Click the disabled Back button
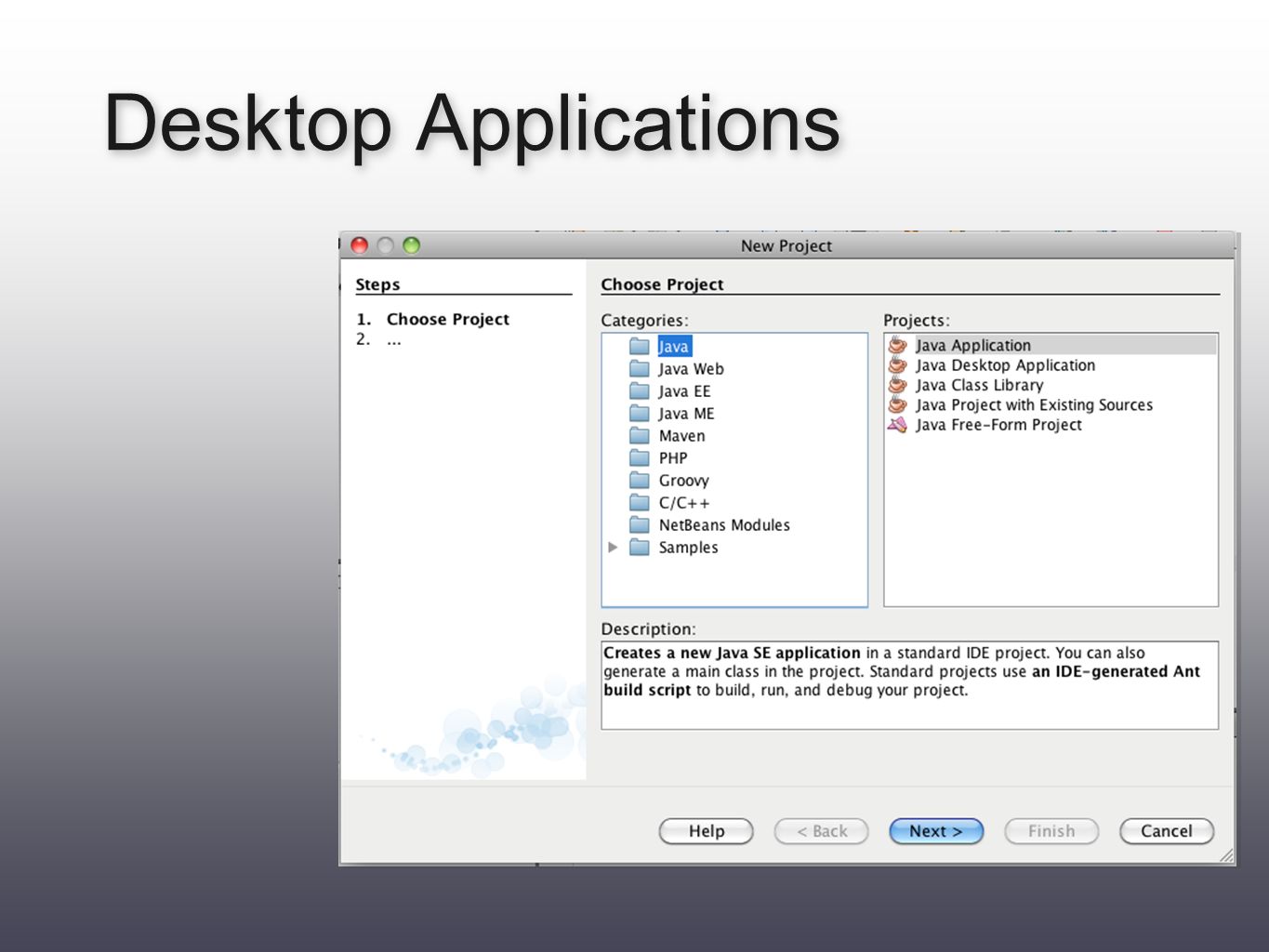This screenshot has width=1269, height=952. 821,831
